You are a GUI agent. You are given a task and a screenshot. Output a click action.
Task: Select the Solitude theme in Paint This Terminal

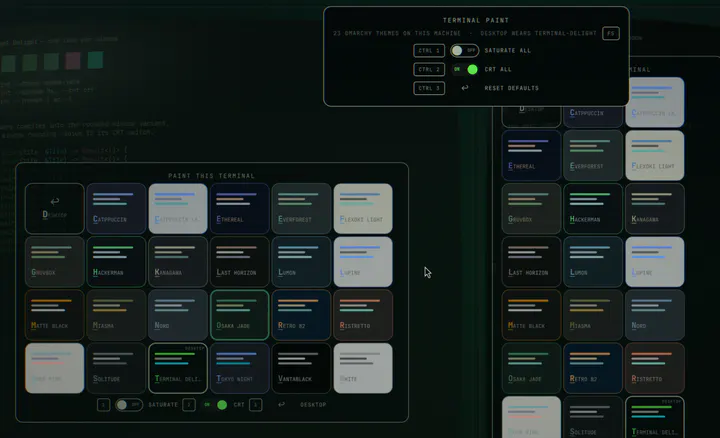[116, 368]
